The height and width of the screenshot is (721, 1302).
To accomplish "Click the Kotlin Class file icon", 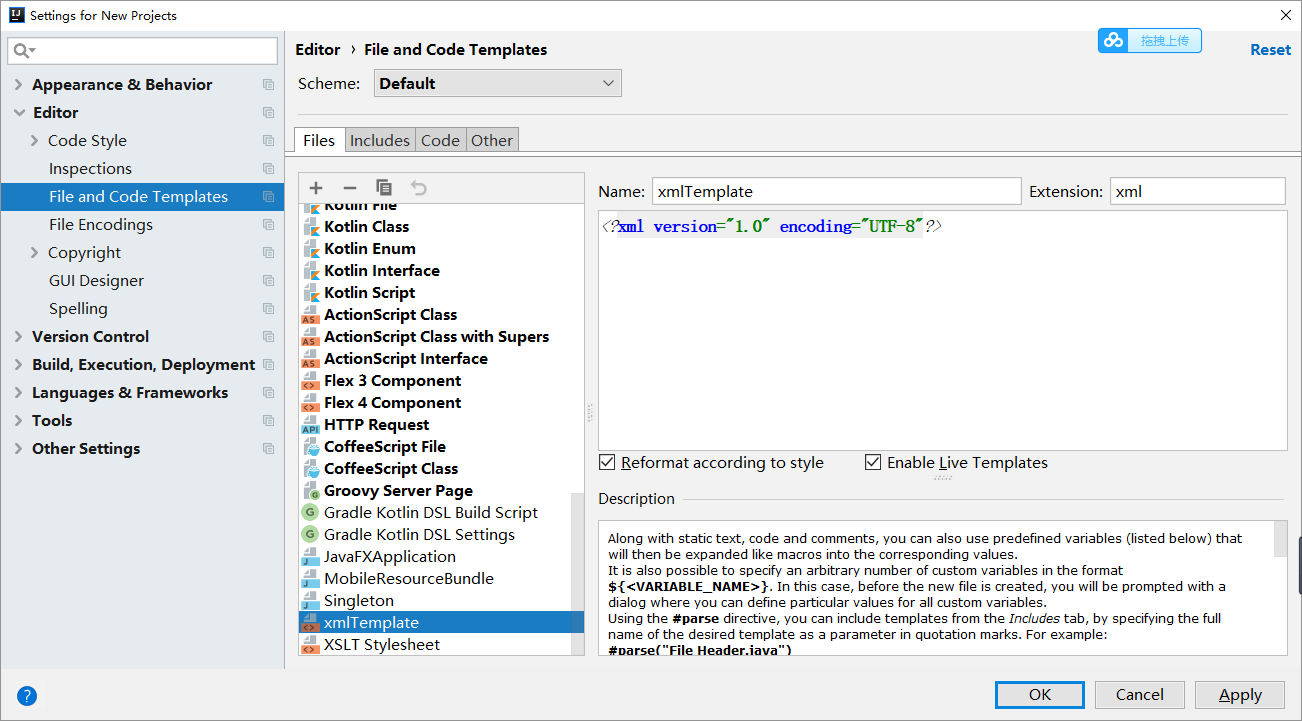I will 310,227.
